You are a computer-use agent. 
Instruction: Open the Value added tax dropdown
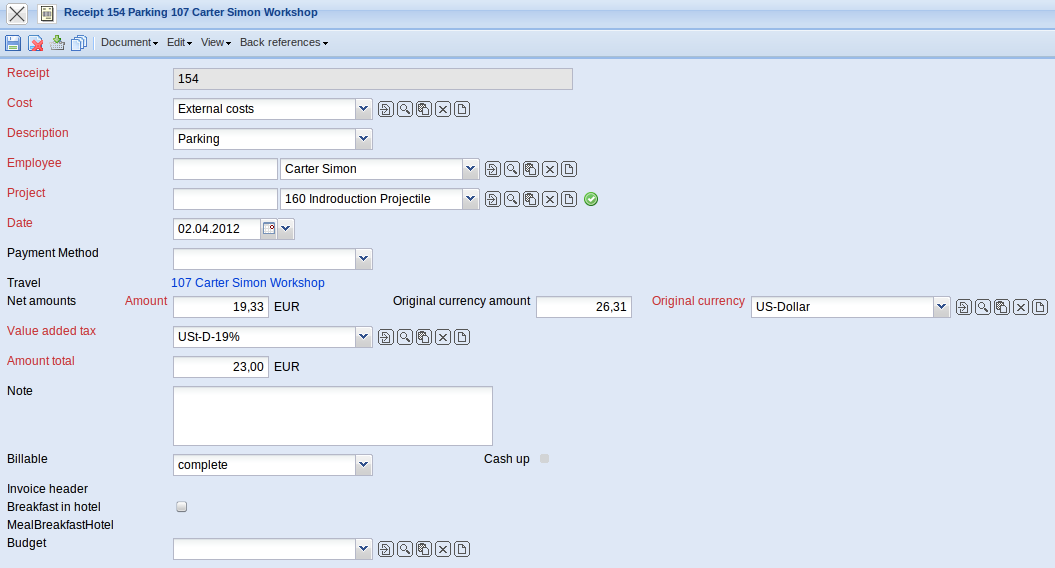pyautogui.click(x=363, y=337)
